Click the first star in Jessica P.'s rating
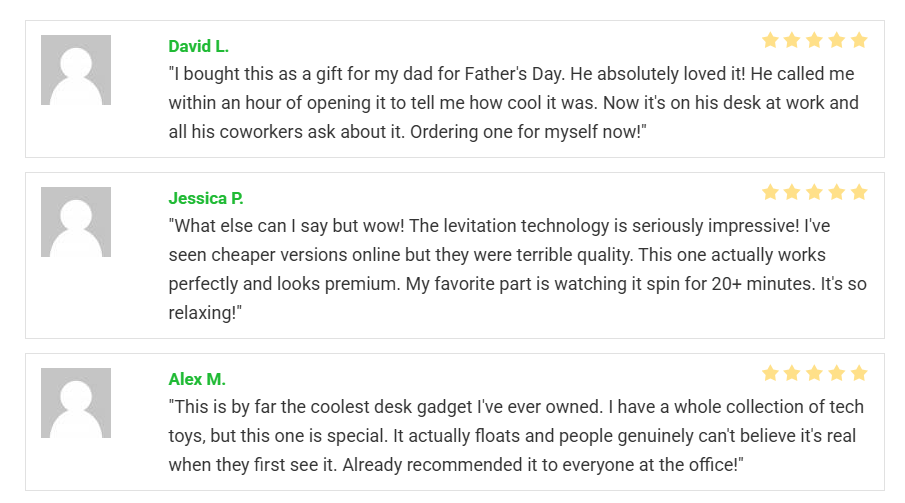Viewport: 905px width, 503px height. coord(770,192)
